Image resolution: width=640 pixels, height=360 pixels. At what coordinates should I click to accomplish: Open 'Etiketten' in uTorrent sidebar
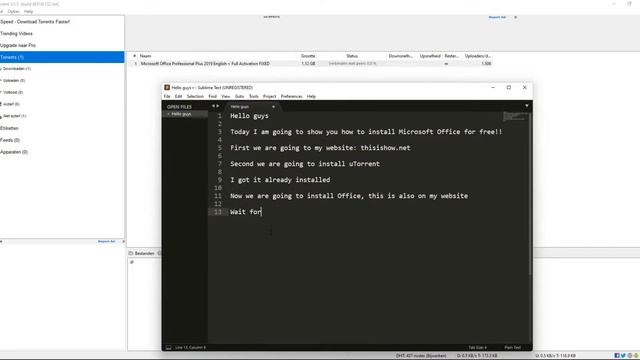pyautogui.click(x=9, y=128)
